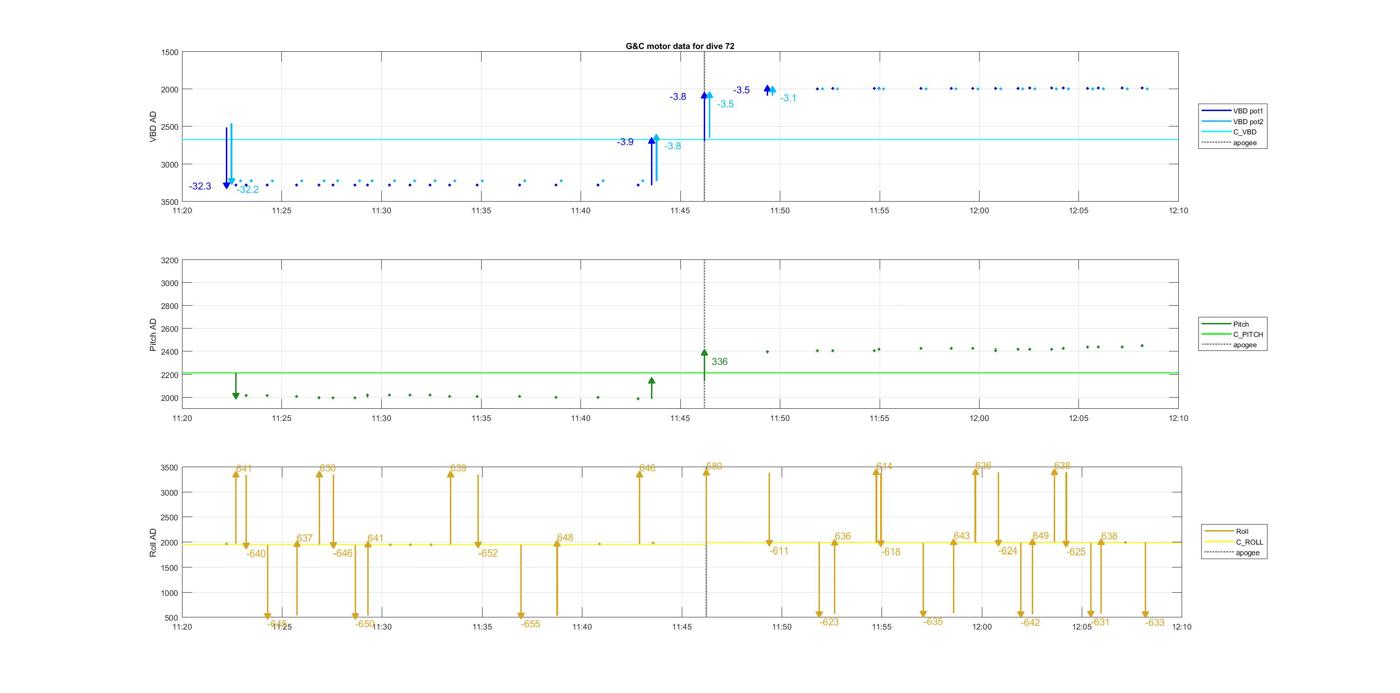Click the "11:20" time tick under the Pitch plot

pos(182,419)
